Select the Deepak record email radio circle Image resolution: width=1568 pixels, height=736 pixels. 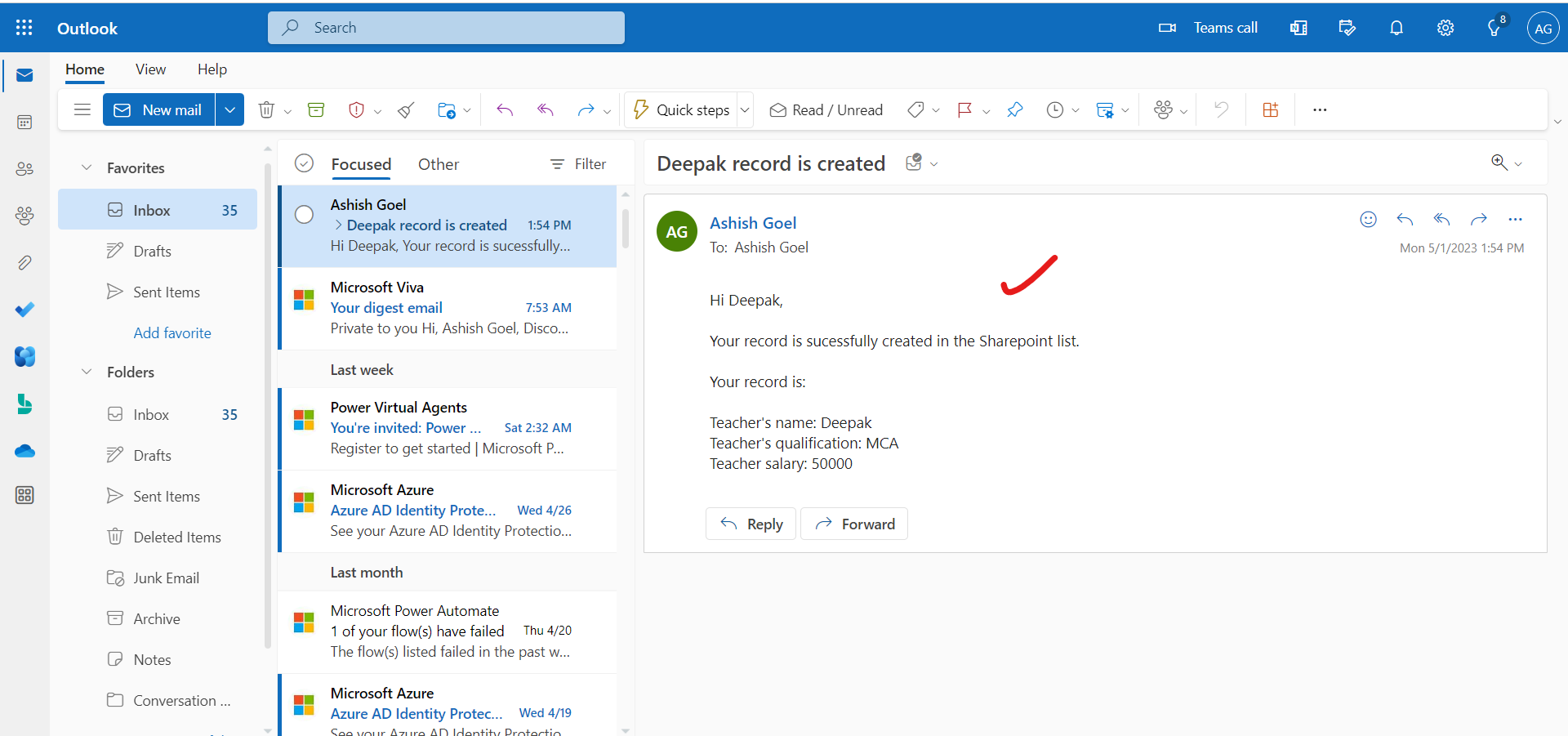point(304,214)
